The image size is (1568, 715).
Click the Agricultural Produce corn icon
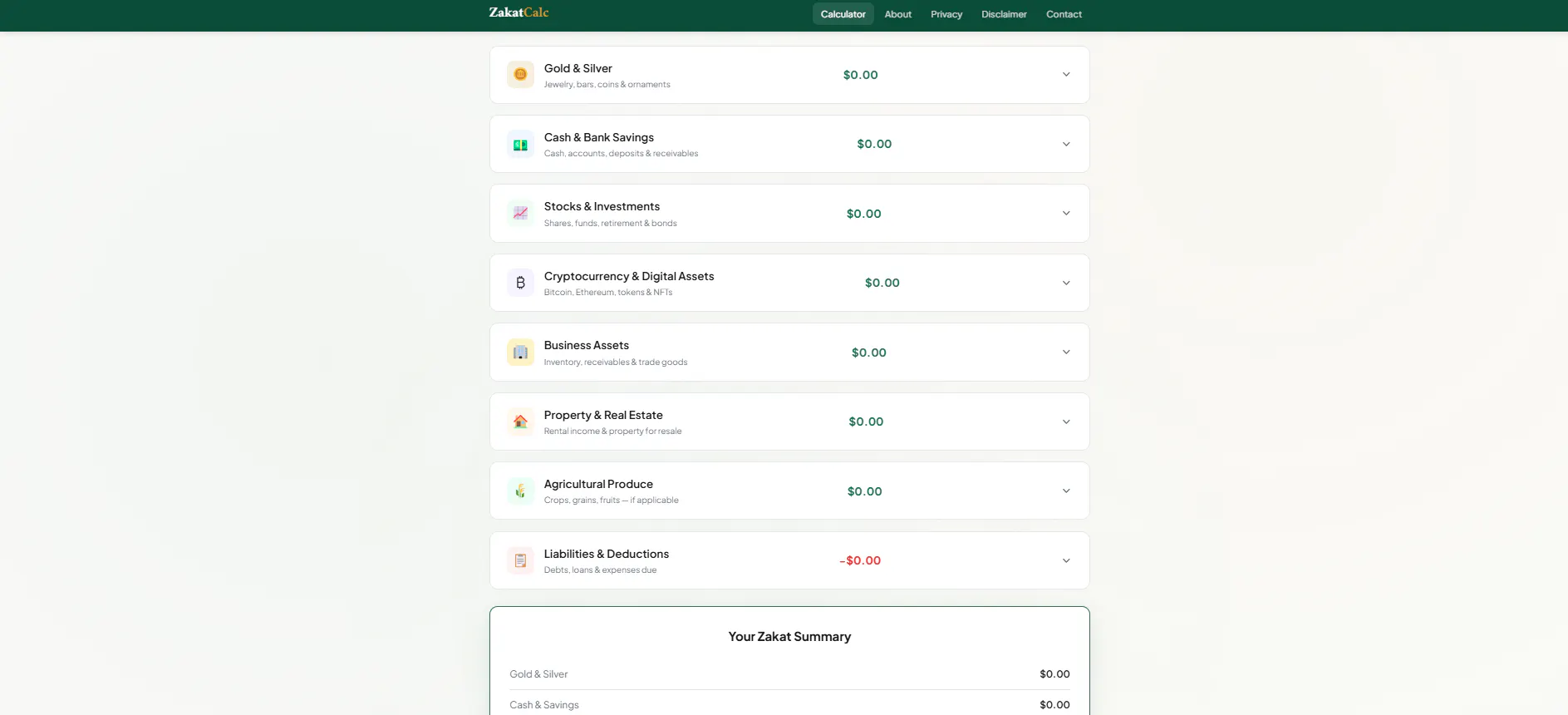pyautogui.click(x=520, y=491)
